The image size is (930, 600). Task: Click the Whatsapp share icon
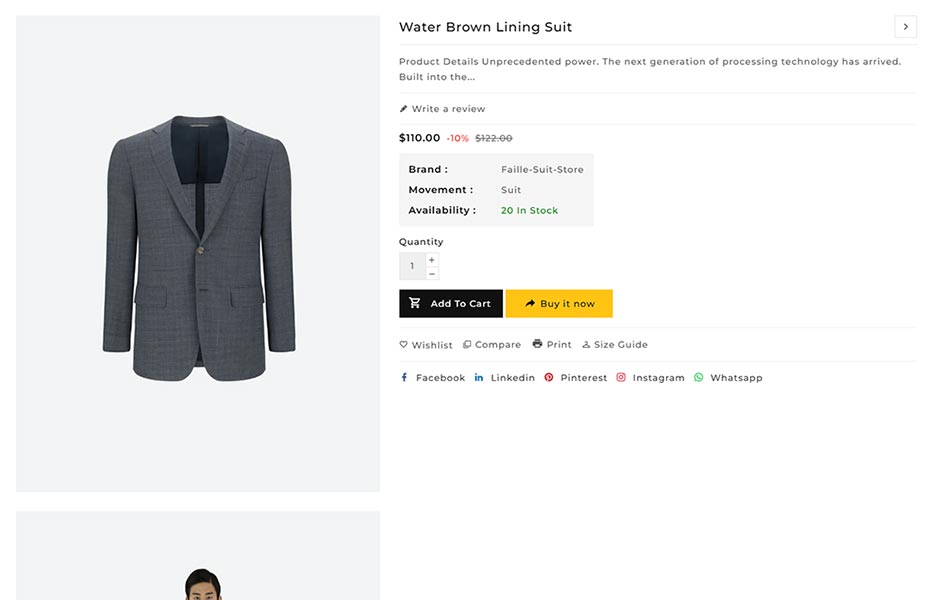tap(699, 378)
